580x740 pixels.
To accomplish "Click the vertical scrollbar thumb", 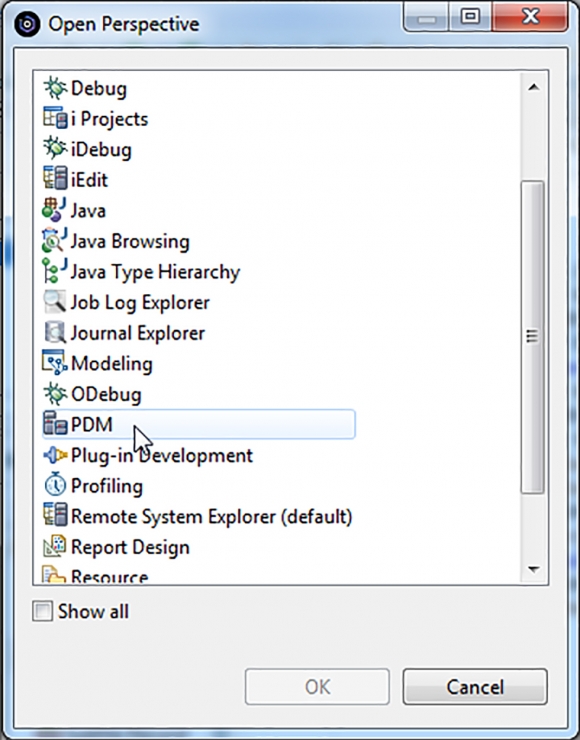I will [532, 337].
